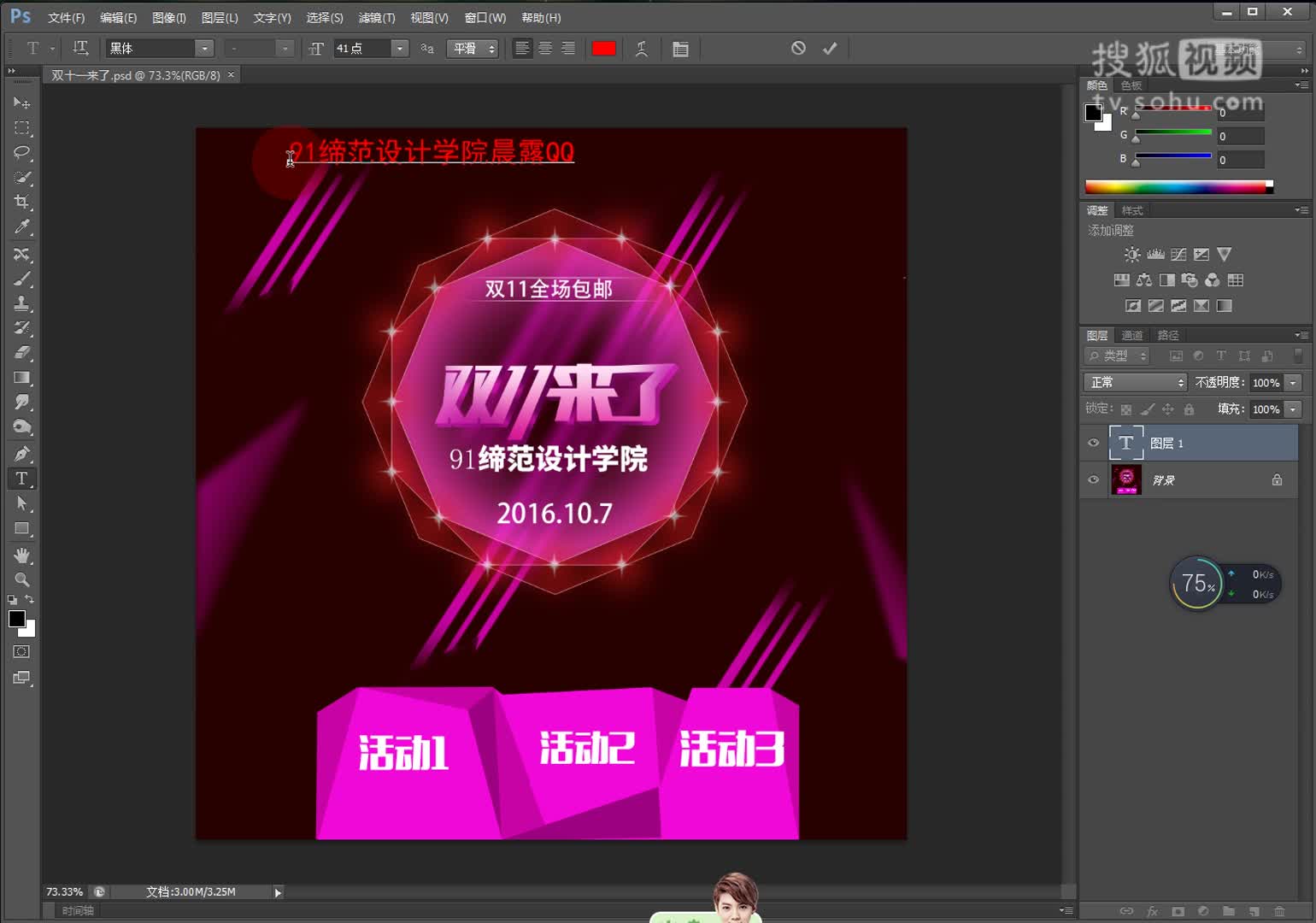The height and width of the screenshot is (923, 1316).
Task: Left align text
Action: click(522, 49)
